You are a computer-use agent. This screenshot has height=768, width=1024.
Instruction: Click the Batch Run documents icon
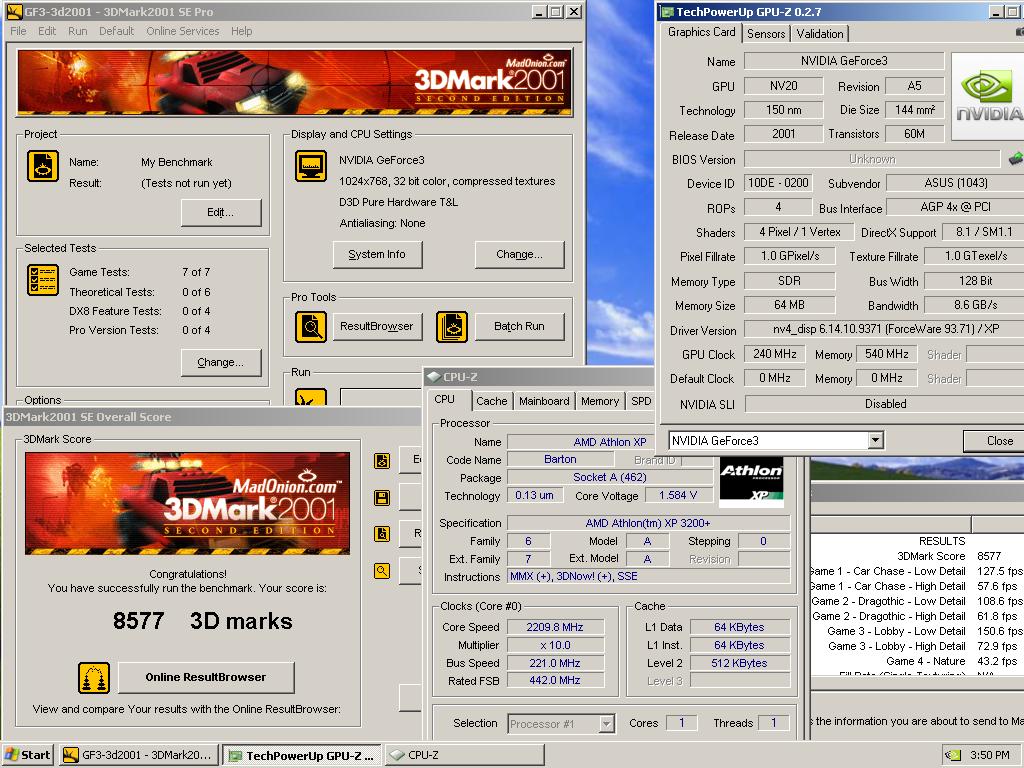click(x=452, y=327)
